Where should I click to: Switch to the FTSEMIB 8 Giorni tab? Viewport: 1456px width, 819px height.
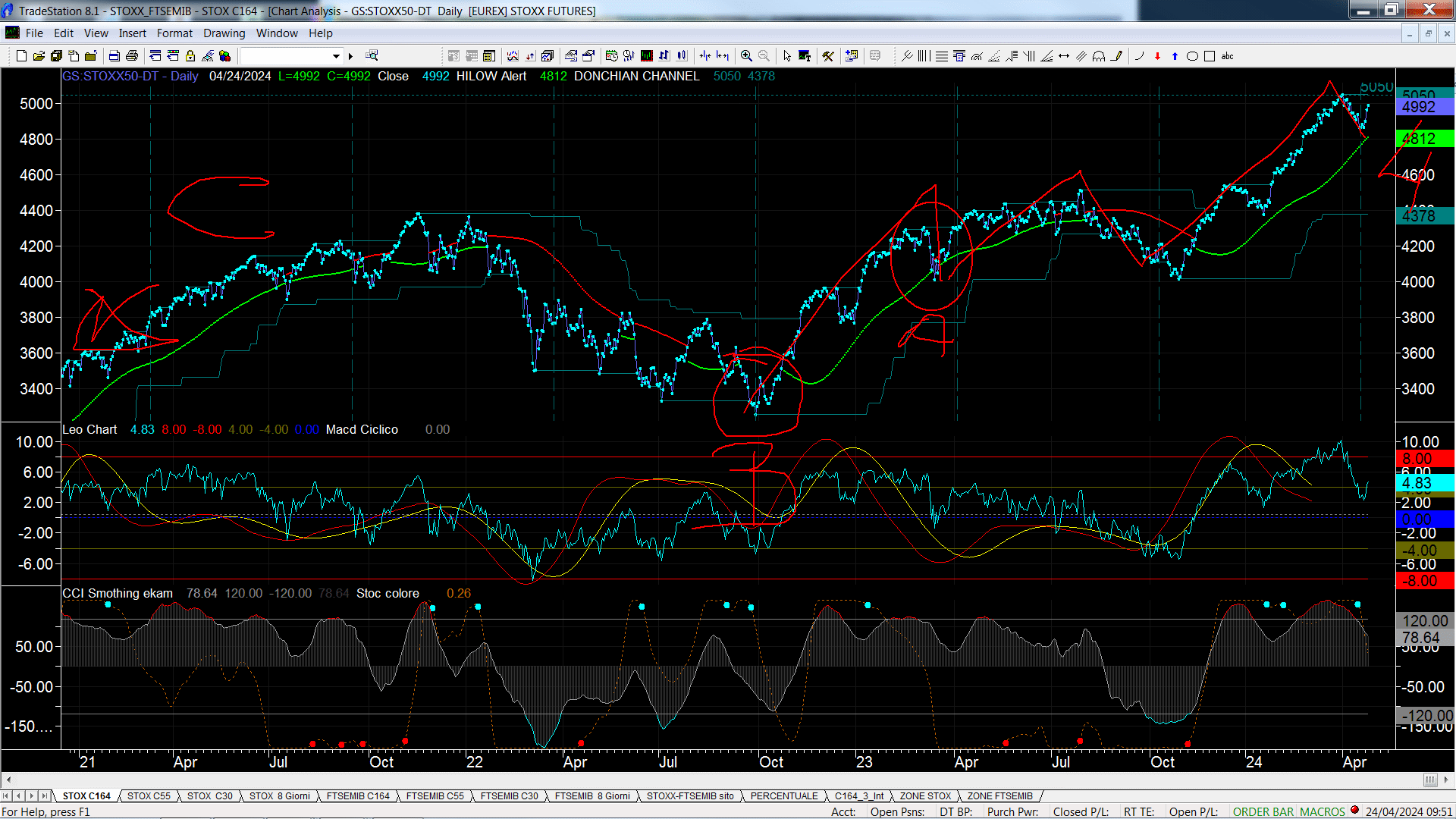tap(592, 795)
